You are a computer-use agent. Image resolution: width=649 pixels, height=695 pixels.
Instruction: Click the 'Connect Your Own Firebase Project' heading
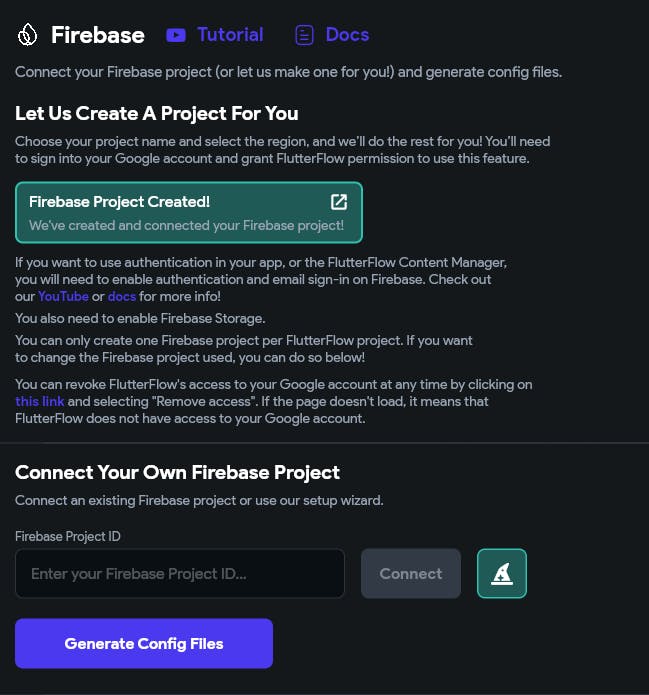point(178,472)
